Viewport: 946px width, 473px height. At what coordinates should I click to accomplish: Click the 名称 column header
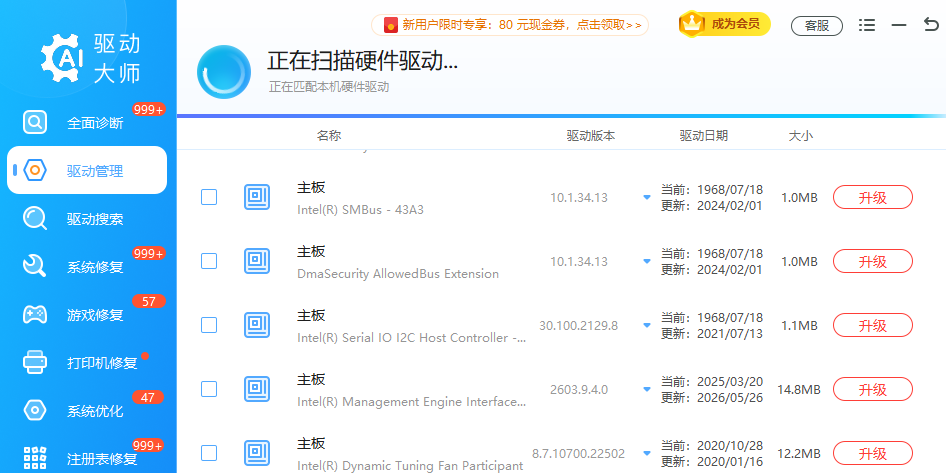click(x=329, y=136)
